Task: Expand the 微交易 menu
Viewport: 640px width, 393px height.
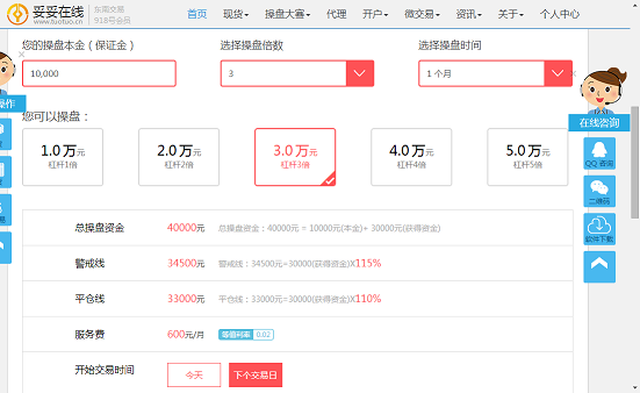Action: point(422,14)
